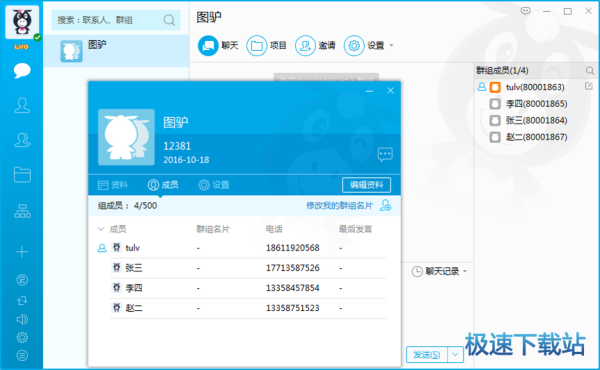This screenshot has height=370, width=600.
Task: Click the circular currency-like icon in sidebar
Action: tap(22, 280)
